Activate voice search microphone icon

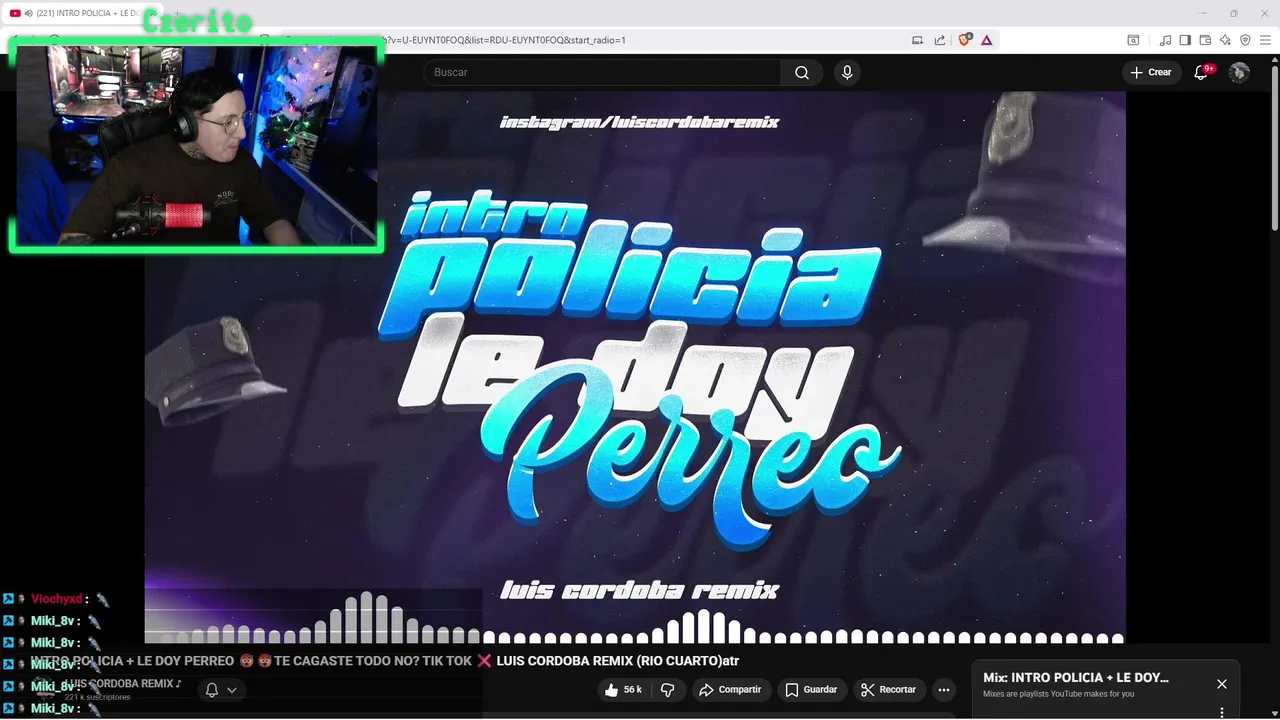[x=847, y=72]
